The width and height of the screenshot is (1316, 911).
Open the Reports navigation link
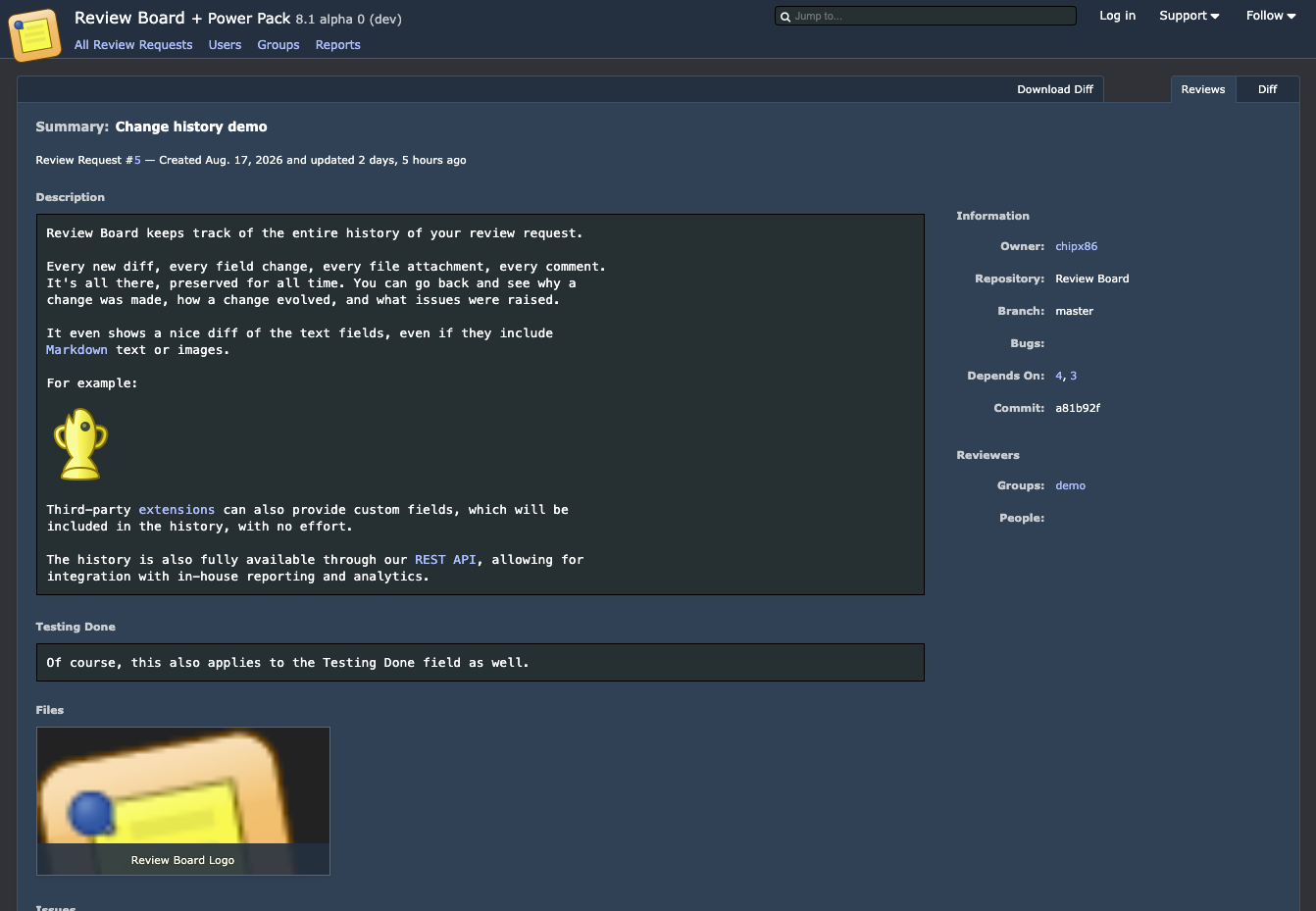tap(338, 45)
